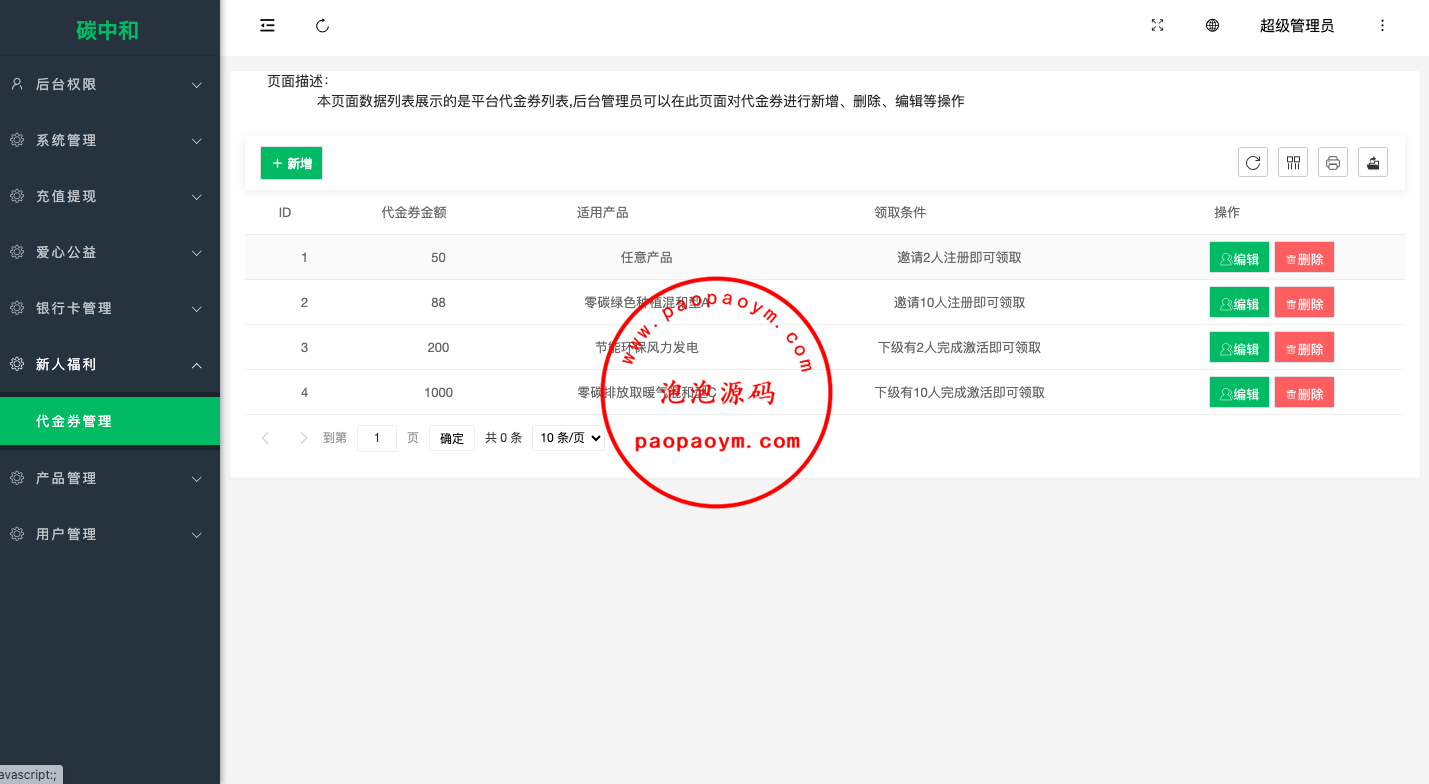Print the table using printer icon
Image resolution: width=1429 pixels, height=784 pixels.
point(1332,162)
